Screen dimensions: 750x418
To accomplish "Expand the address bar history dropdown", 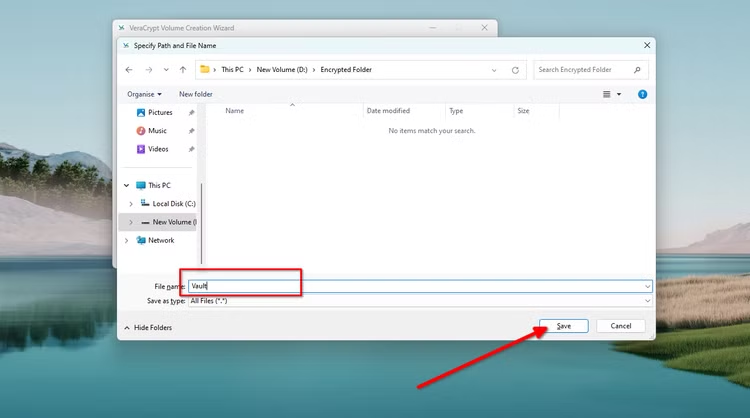I will [494, 70].
